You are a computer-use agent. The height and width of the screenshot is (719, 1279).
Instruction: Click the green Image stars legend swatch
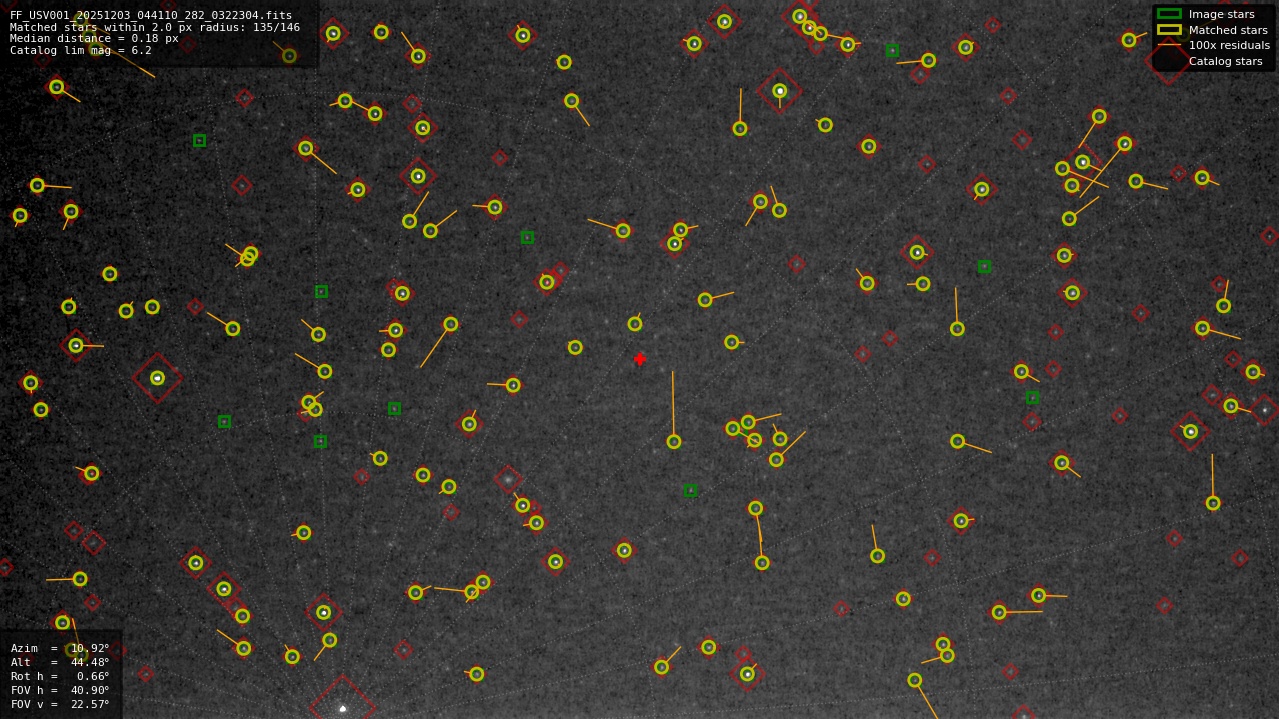tap(1169, 14)
